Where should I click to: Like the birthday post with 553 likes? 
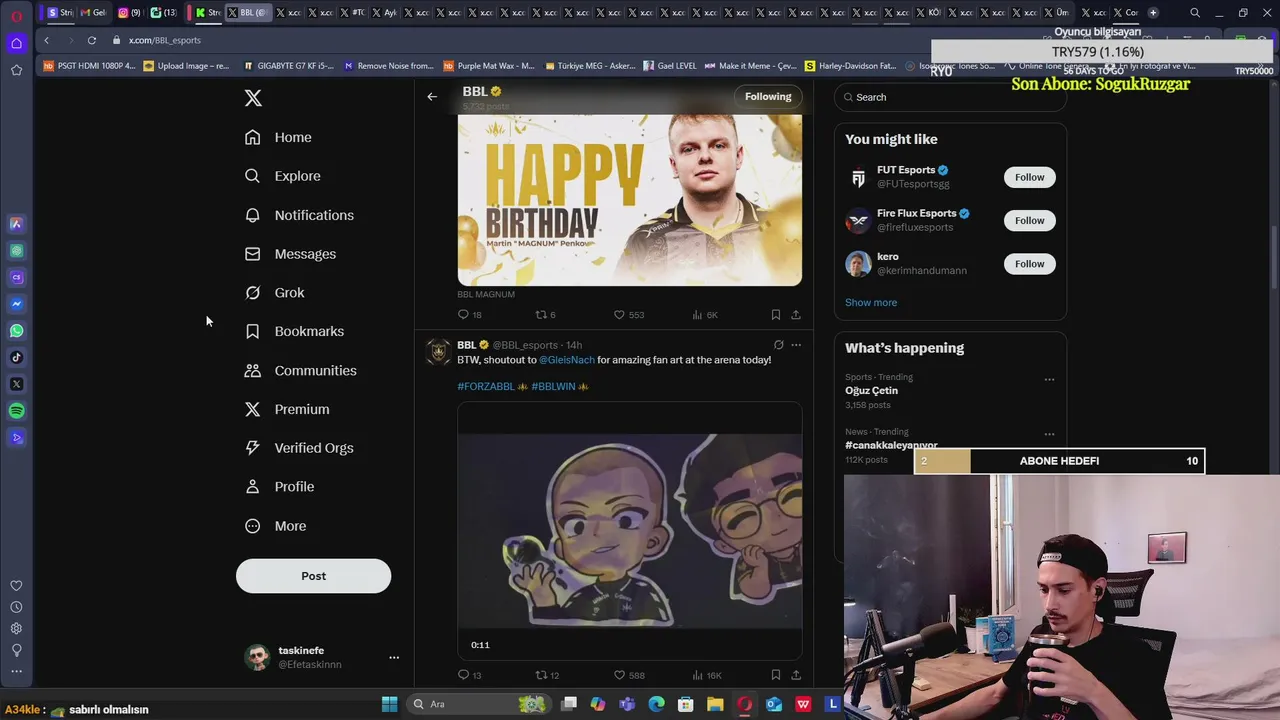click(x=629, y=315)
